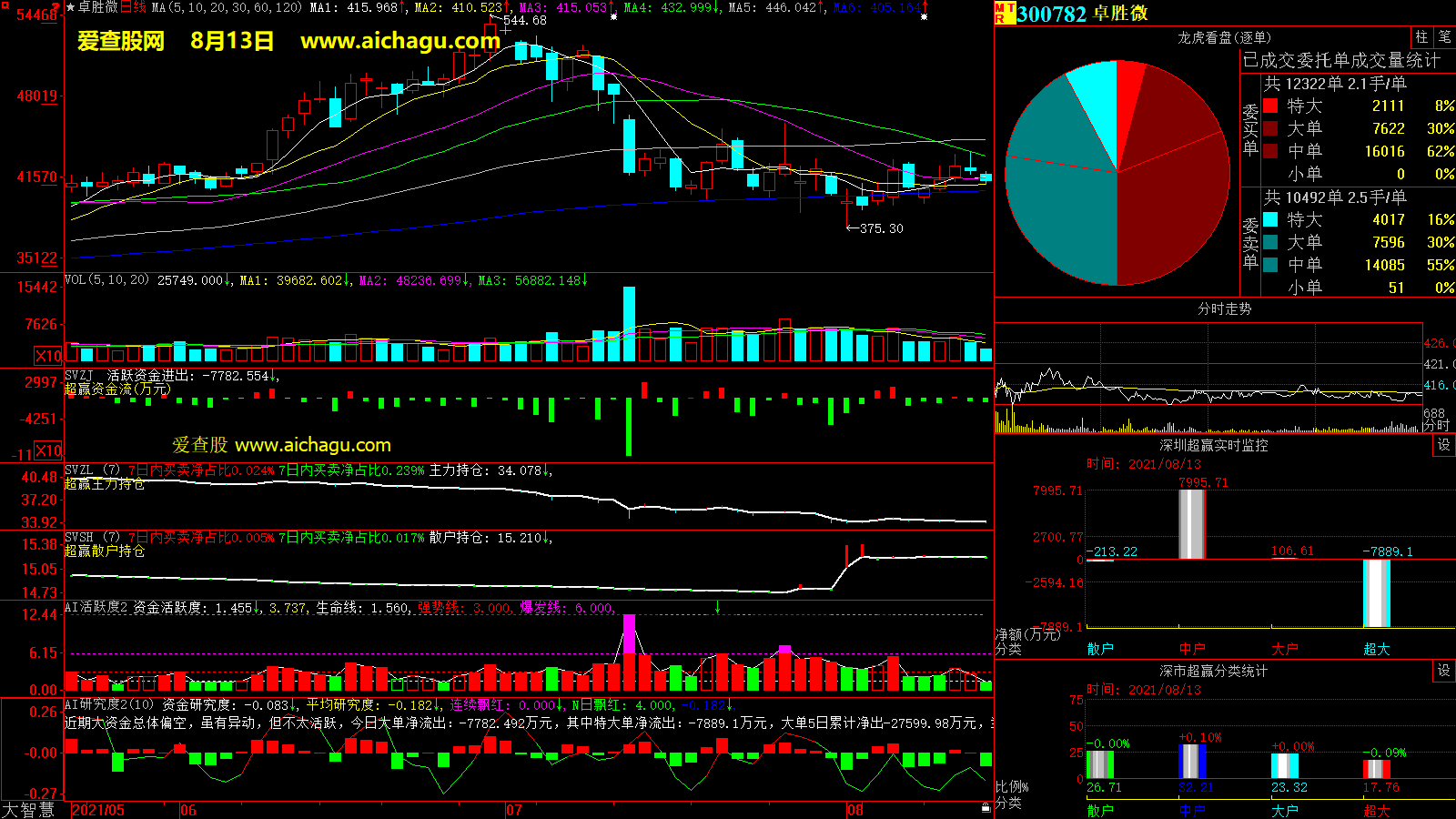This screenshot has width=1456, height=819.
Task: Click the yellow MTR badge beside stock code
Action: [x=1005, y=13]
